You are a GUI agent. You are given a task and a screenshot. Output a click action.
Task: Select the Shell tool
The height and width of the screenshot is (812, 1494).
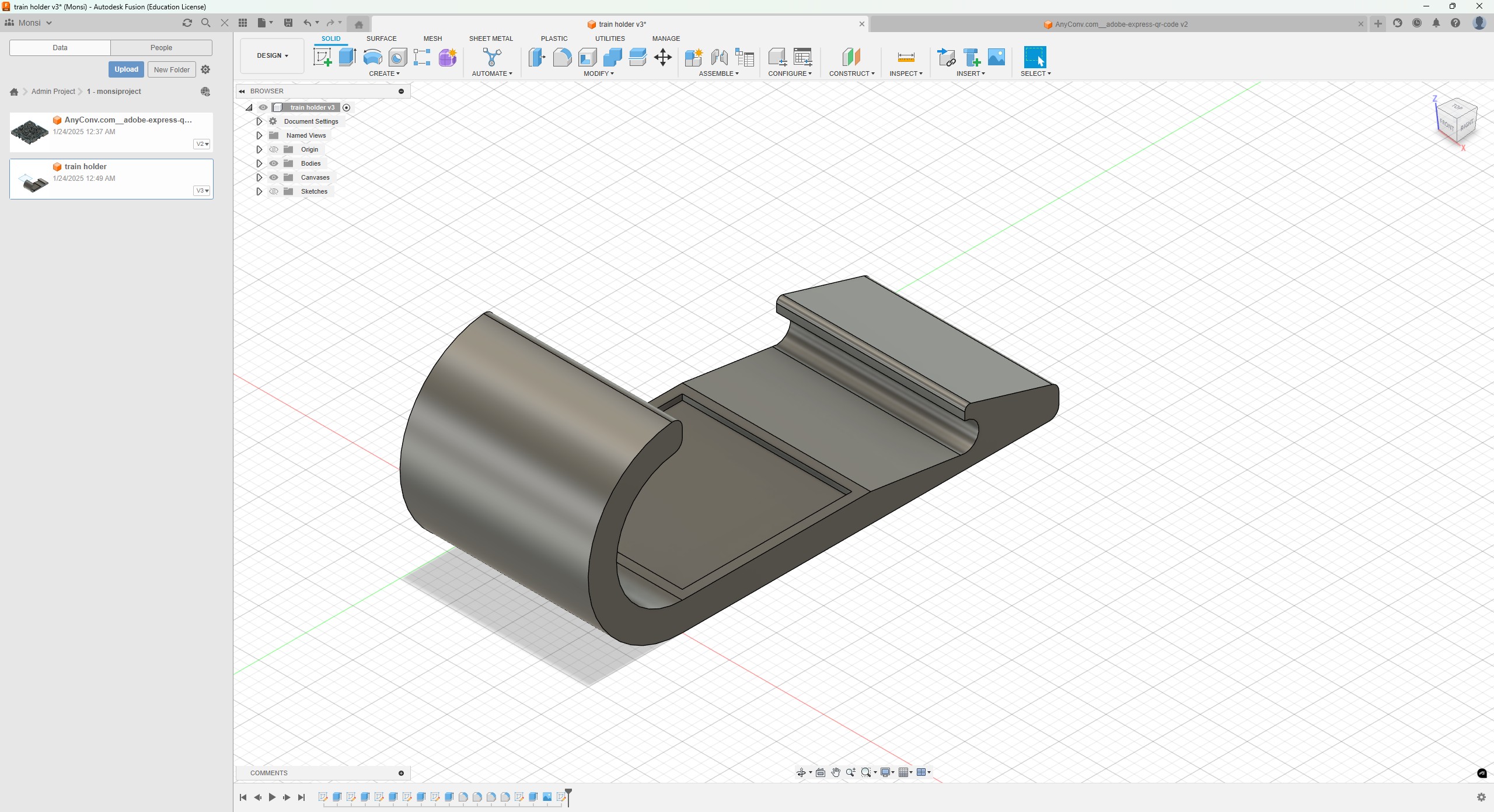tap(588, 57)
